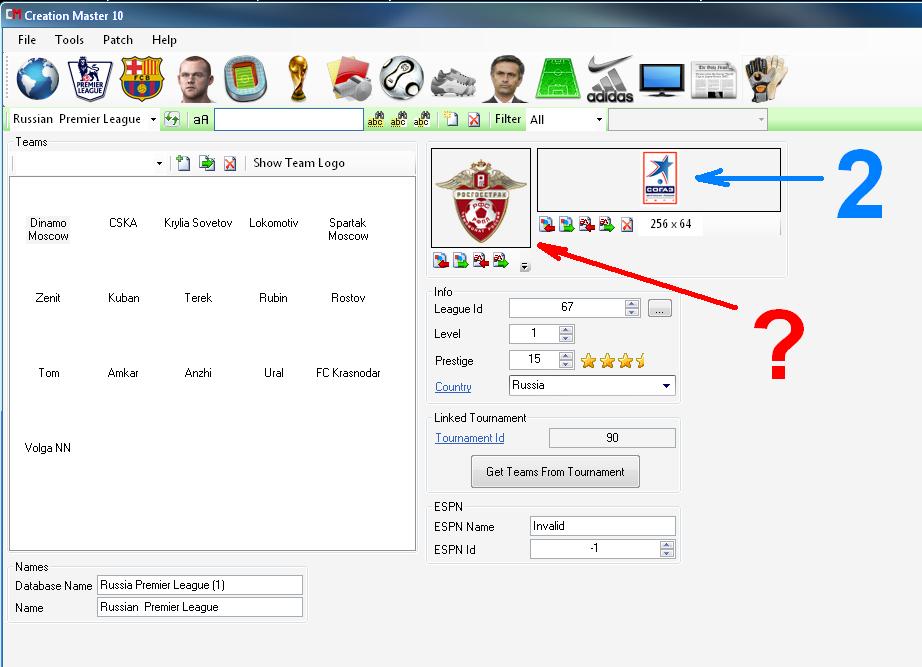This screenshot has height=667, width=922.
Task: Delete the banner image with red X
Action: pos(627,225)
